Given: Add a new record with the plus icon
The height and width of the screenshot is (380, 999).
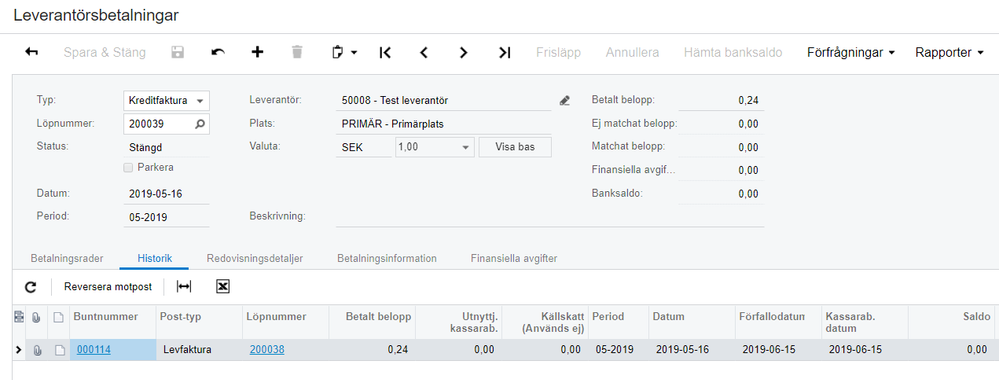Looking at the screenshot, I should pos(257,52).
